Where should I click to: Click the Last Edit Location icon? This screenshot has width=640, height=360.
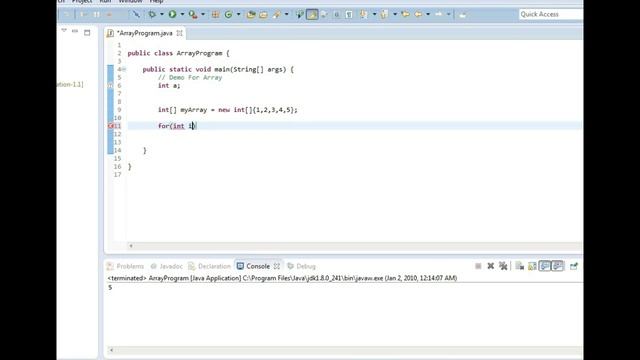click(405, 14)
